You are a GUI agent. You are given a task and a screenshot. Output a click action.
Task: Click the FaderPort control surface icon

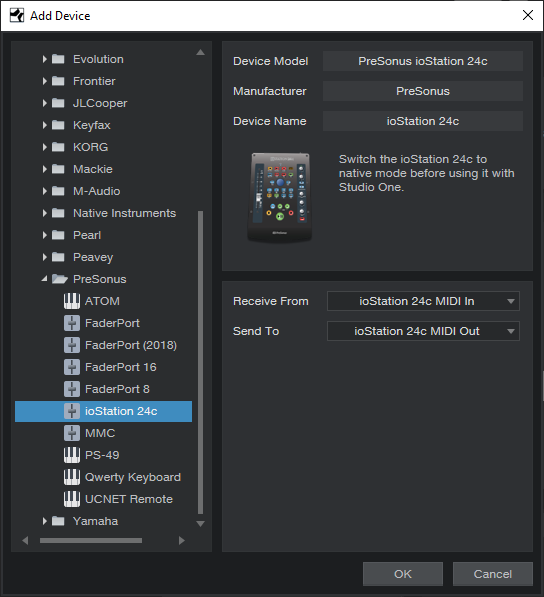point(72,323)
